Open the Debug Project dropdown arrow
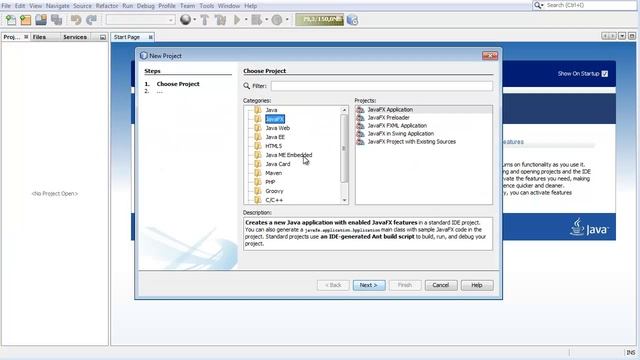Viewport: 640px width, 360px height. [x=267, y=20]
